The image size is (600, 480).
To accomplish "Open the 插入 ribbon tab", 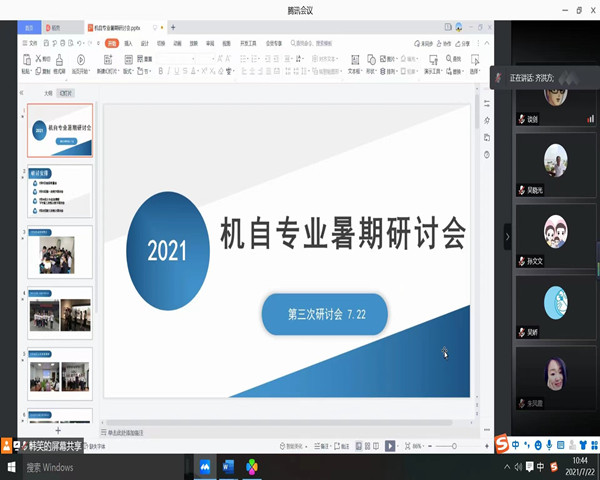I will (129, 44).
